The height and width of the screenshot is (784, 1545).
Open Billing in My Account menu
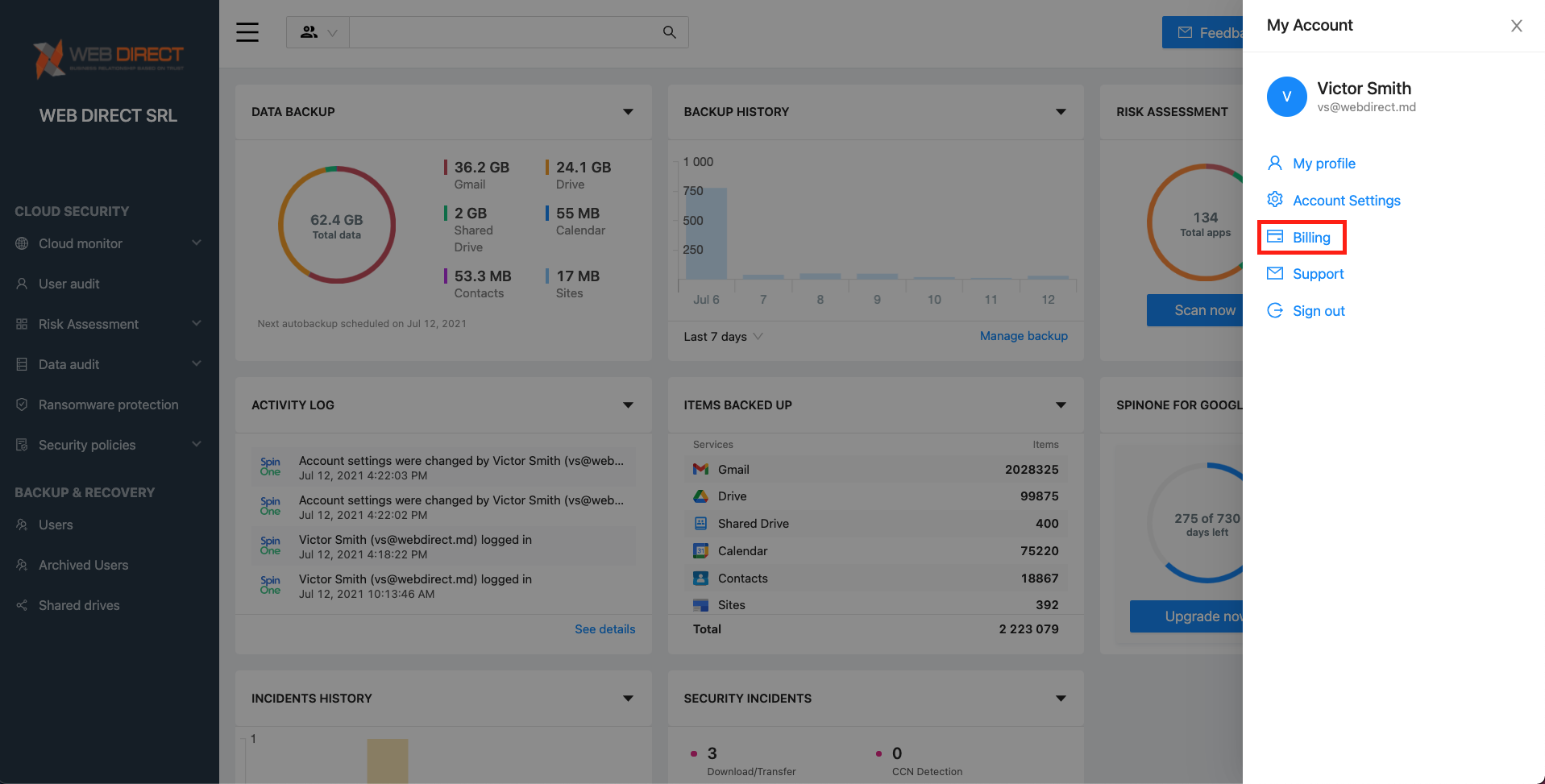coord(1310,238)
